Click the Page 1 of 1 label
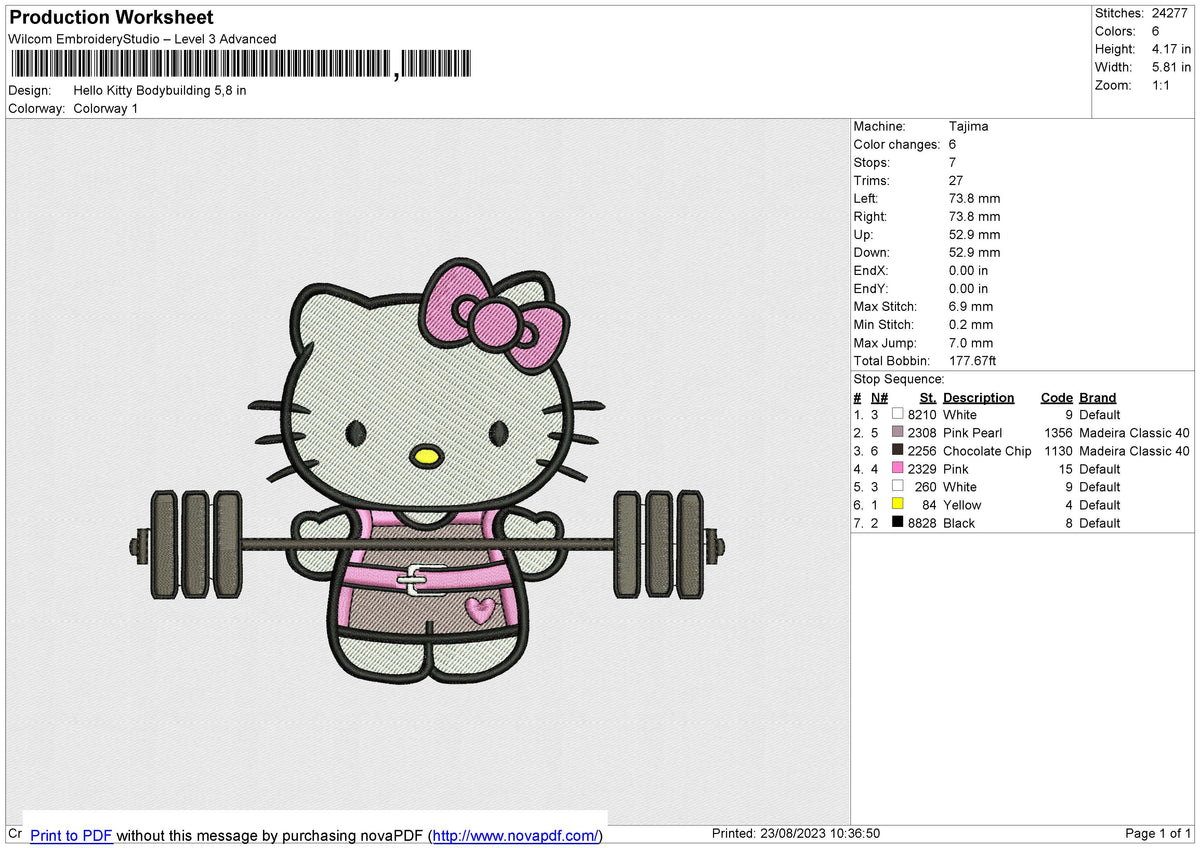This screenshot has width=1200, height=848. (1157, 833)
